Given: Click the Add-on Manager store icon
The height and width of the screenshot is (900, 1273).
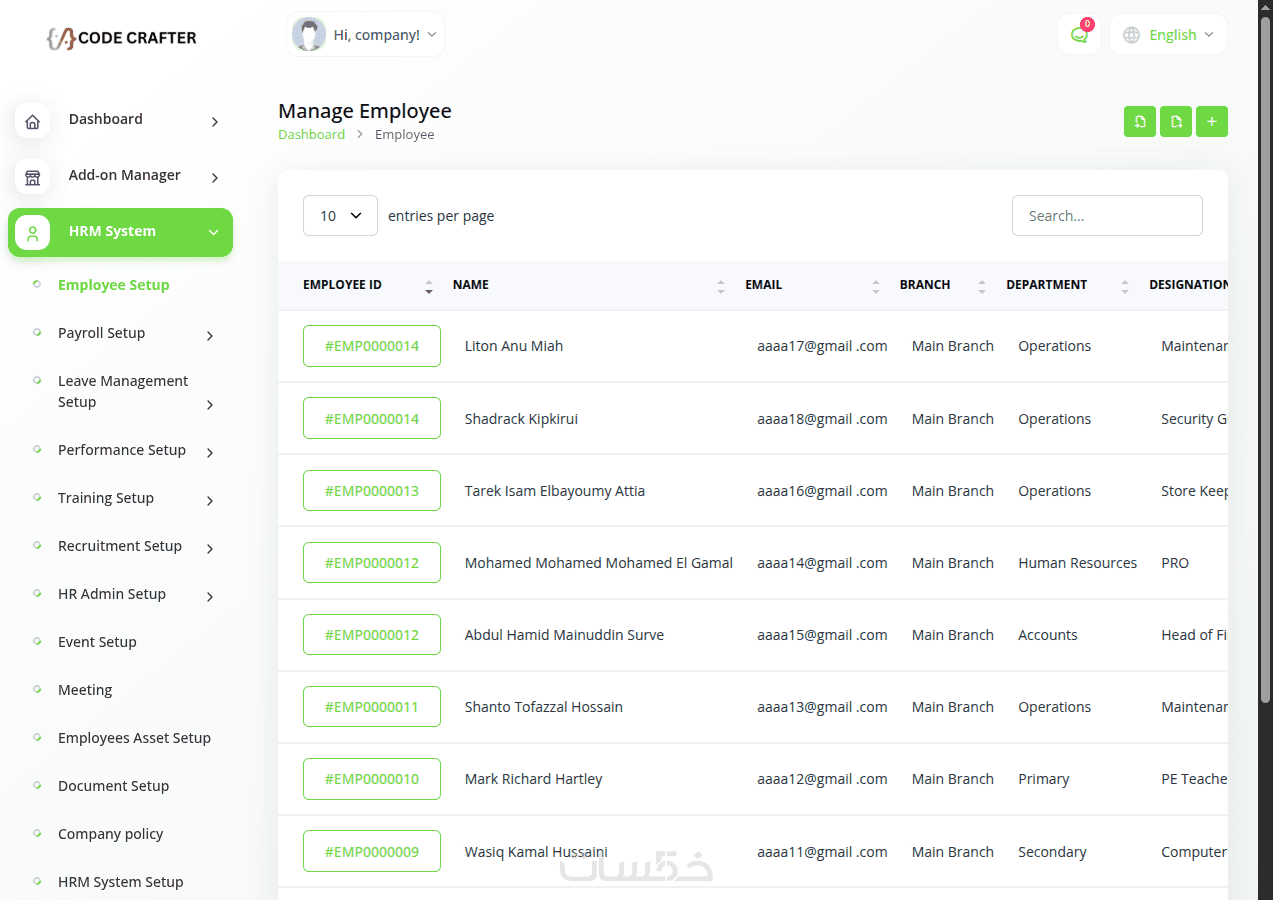Looking at the screenshot, I should point(33,178).
